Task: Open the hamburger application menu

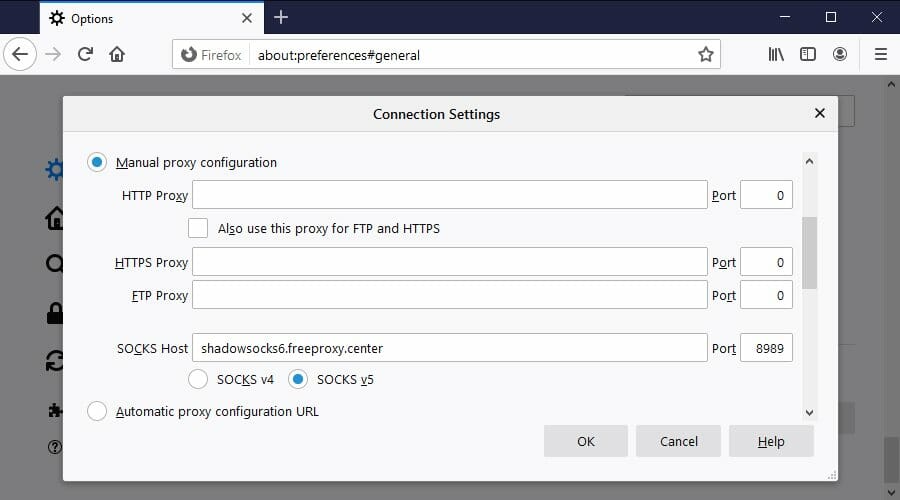Action: coord(880,55)
